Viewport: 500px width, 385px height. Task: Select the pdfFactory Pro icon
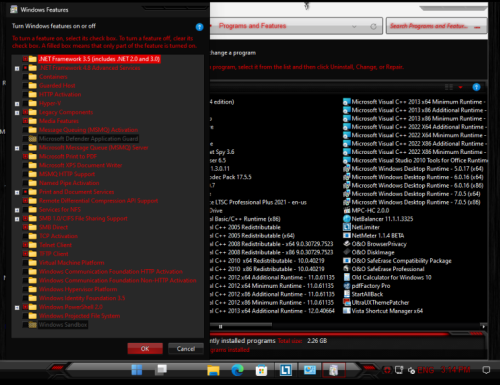pyautogui.click(x=347, y=286)
